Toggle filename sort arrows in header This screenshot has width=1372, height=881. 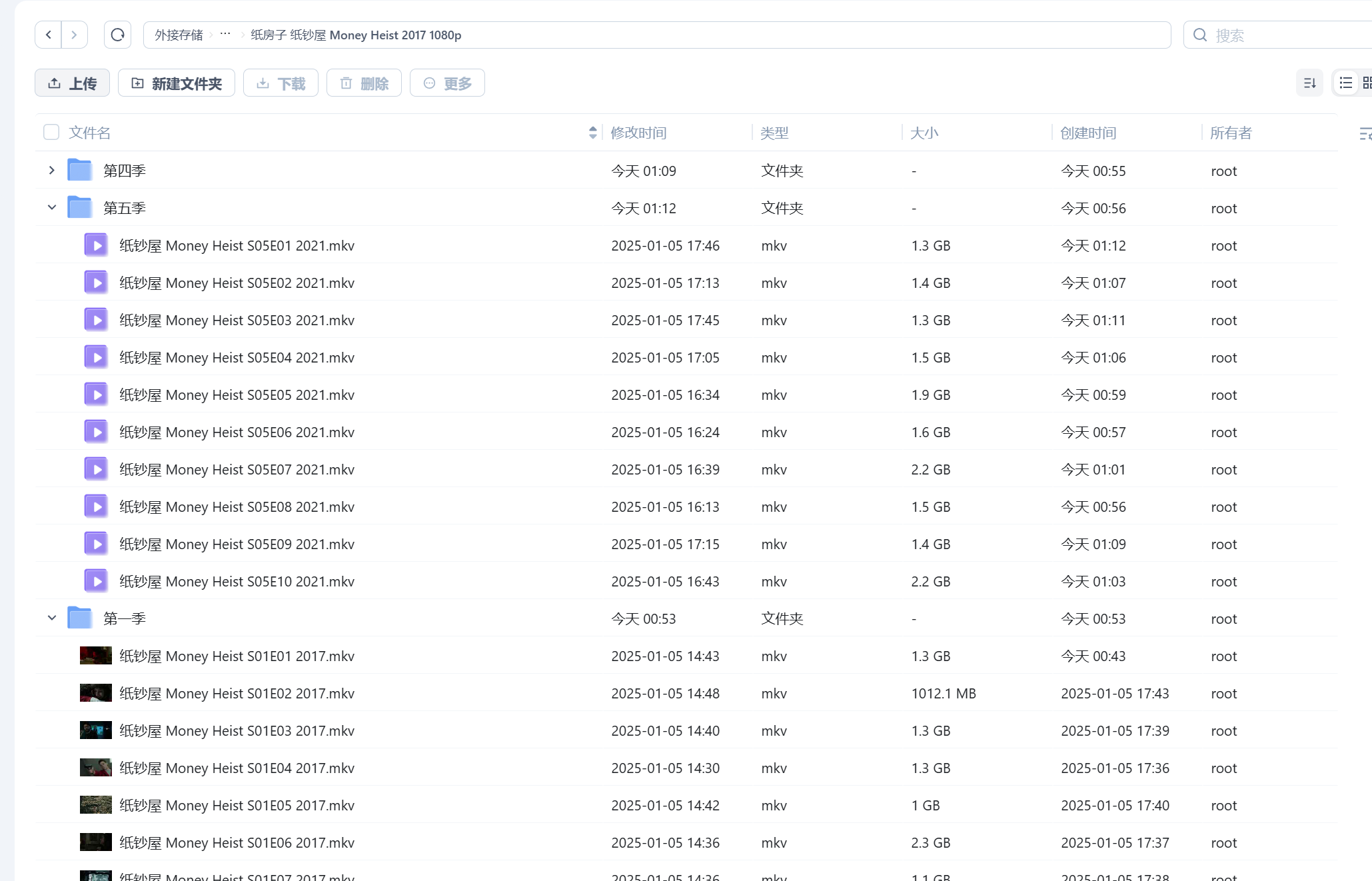(593, 133)
